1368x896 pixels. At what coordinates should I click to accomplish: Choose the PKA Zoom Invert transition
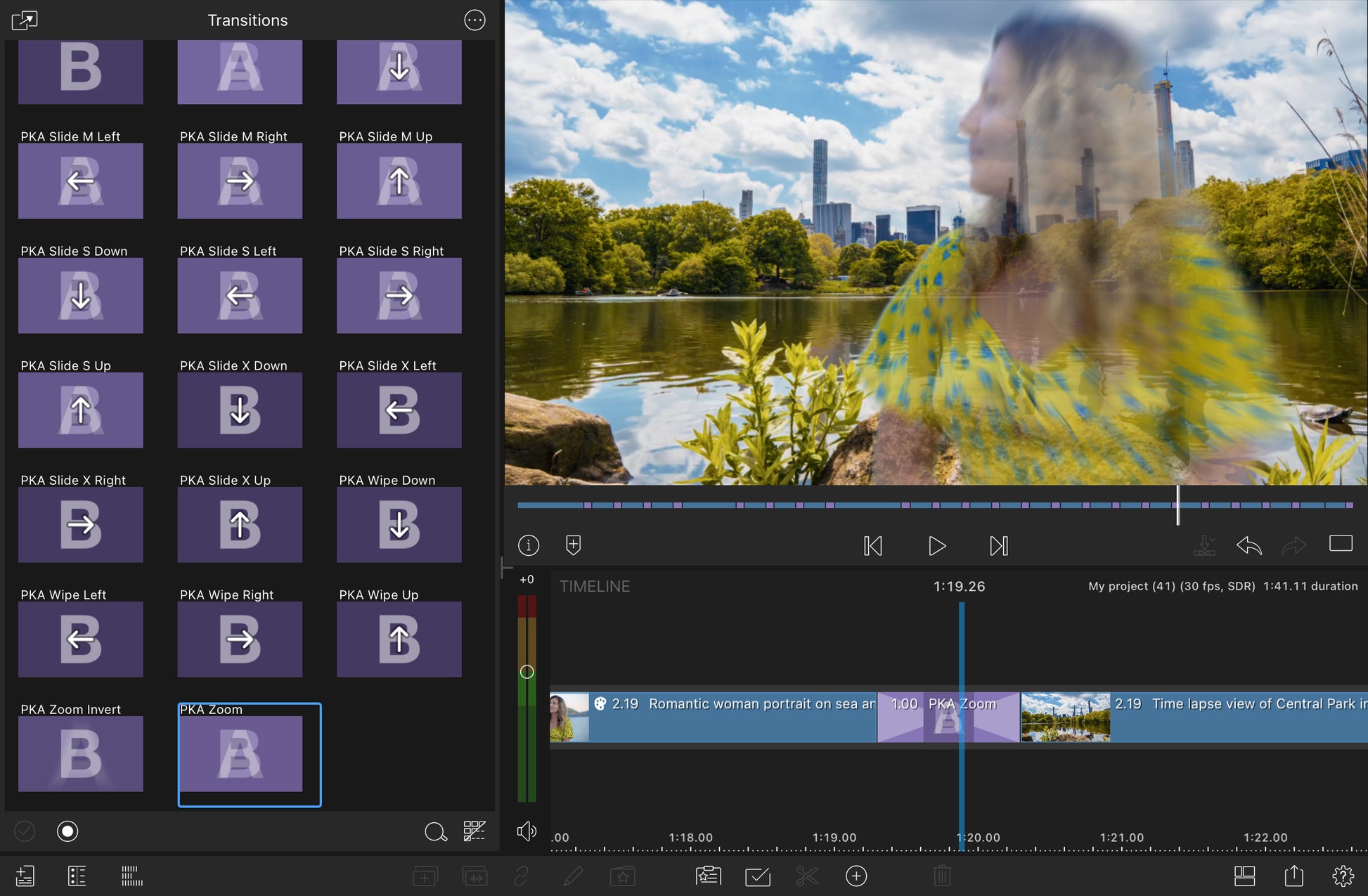click(80, 753)
